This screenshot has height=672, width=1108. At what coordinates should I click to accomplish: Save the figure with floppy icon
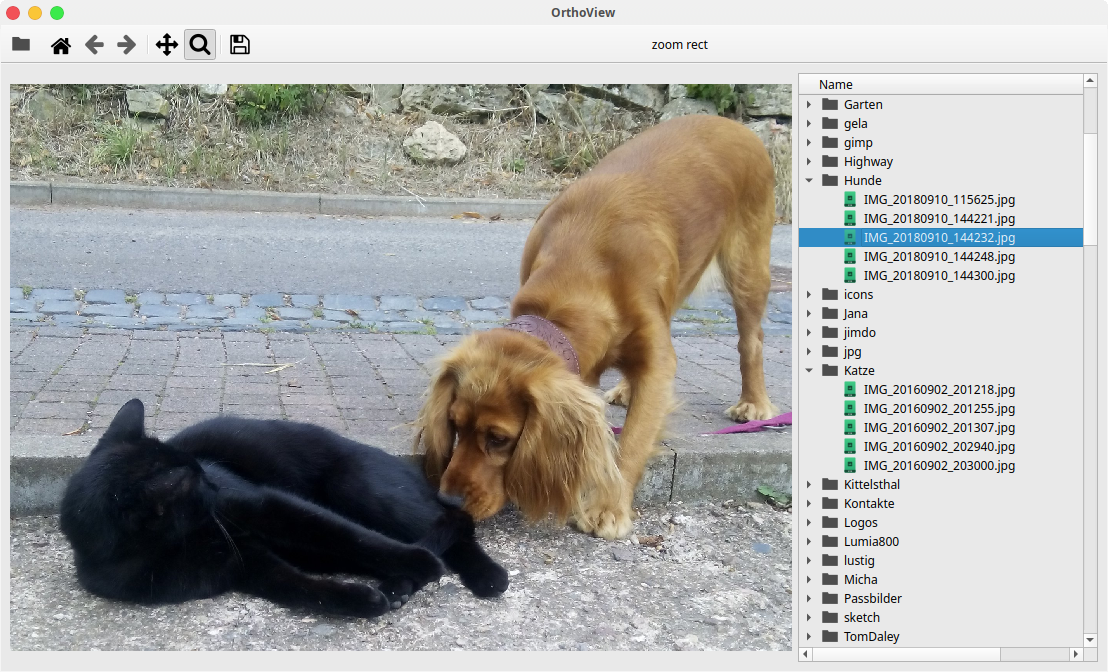240,45
